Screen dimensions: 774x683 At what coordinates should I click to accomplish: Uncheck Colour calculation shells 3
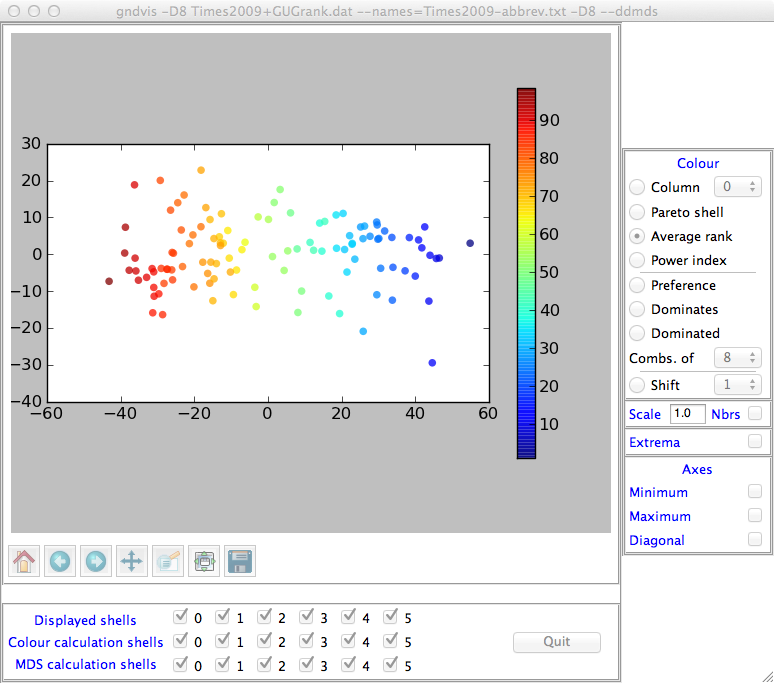(307, 641)
